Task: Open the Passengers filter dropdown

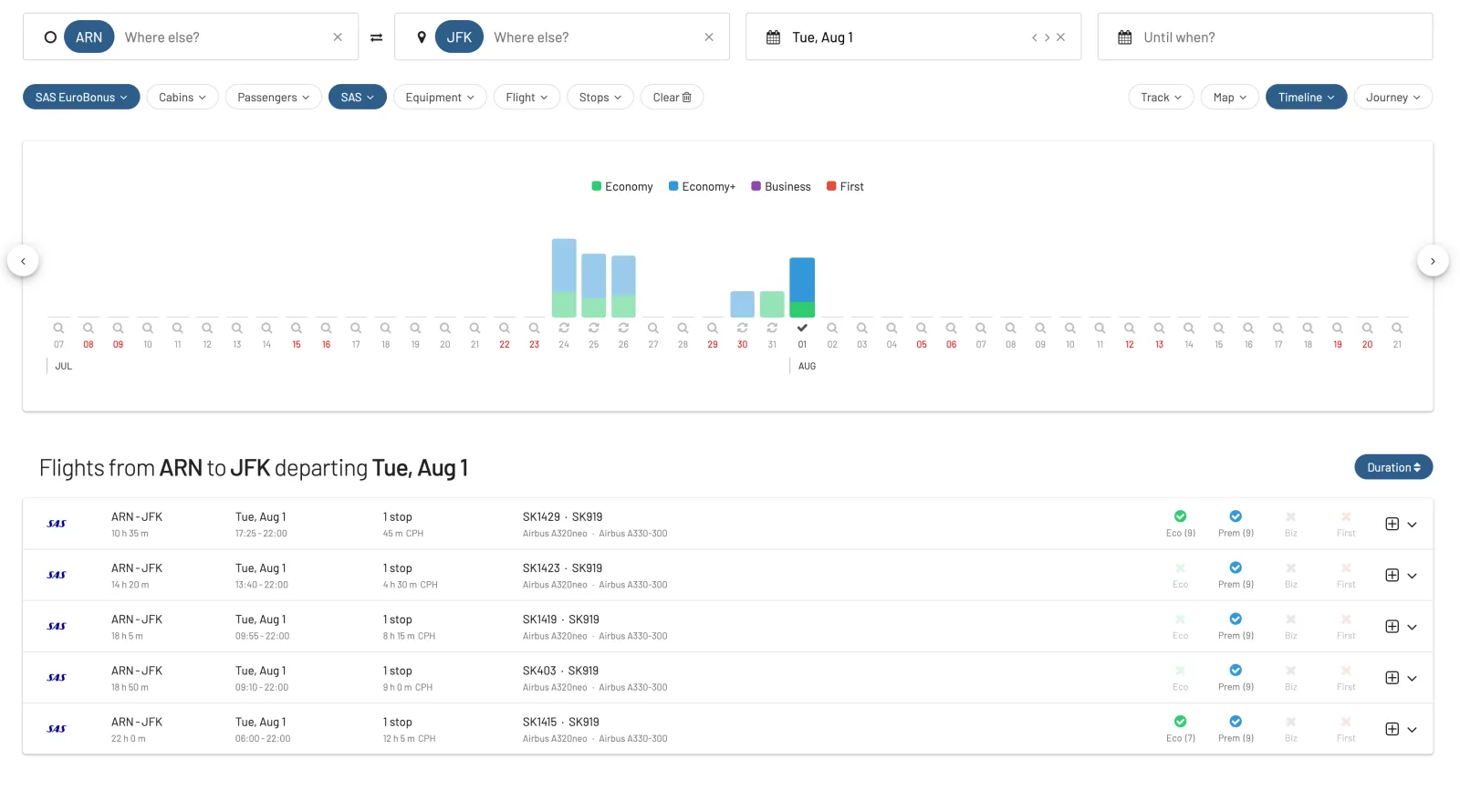Action: 274,97
